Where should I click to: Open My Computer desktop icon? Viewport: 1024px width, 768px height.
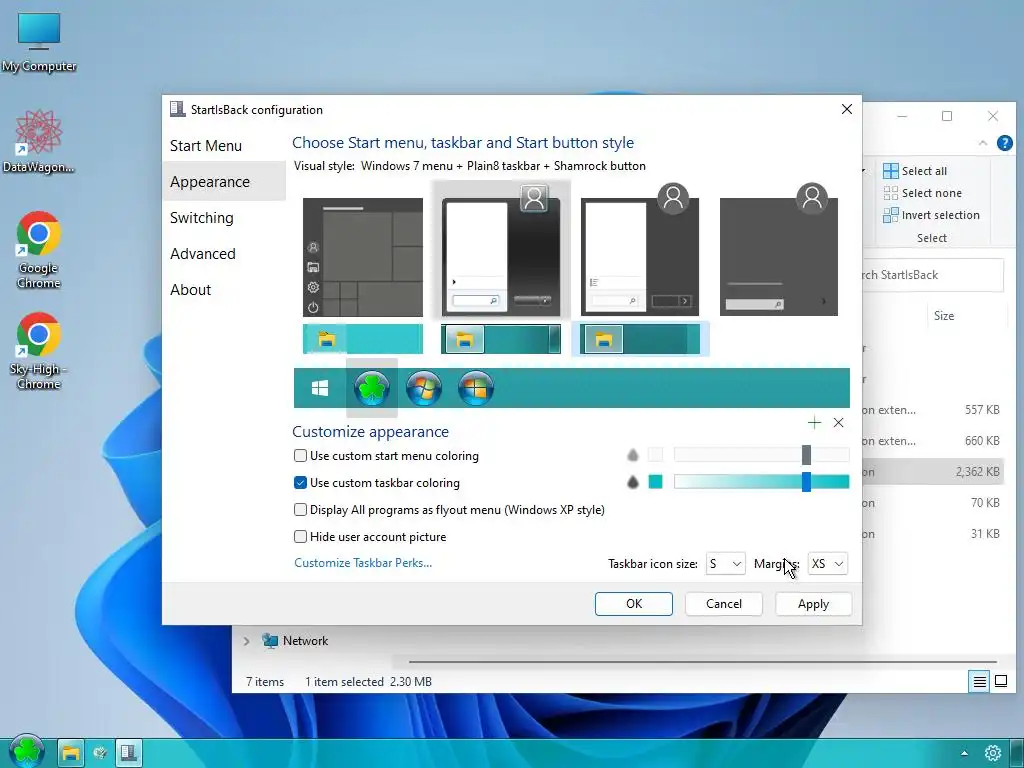tap(39, 42)
